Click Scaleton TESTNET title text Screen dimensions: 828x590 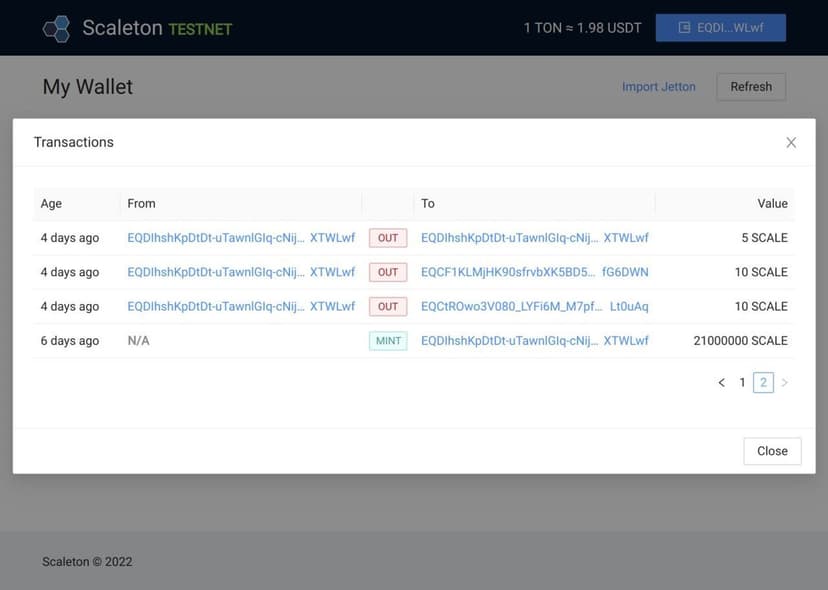click(x=156, y=28)
